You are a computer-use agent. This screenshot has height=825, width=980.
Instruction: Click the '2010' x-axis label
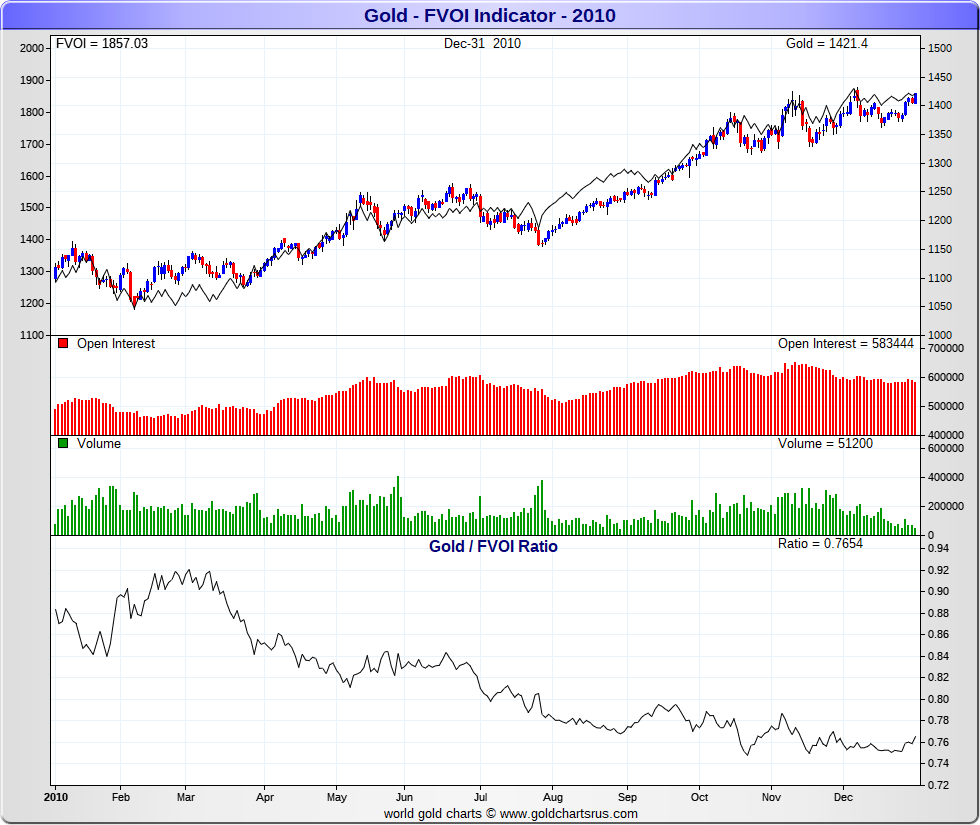tap(56, 798)
